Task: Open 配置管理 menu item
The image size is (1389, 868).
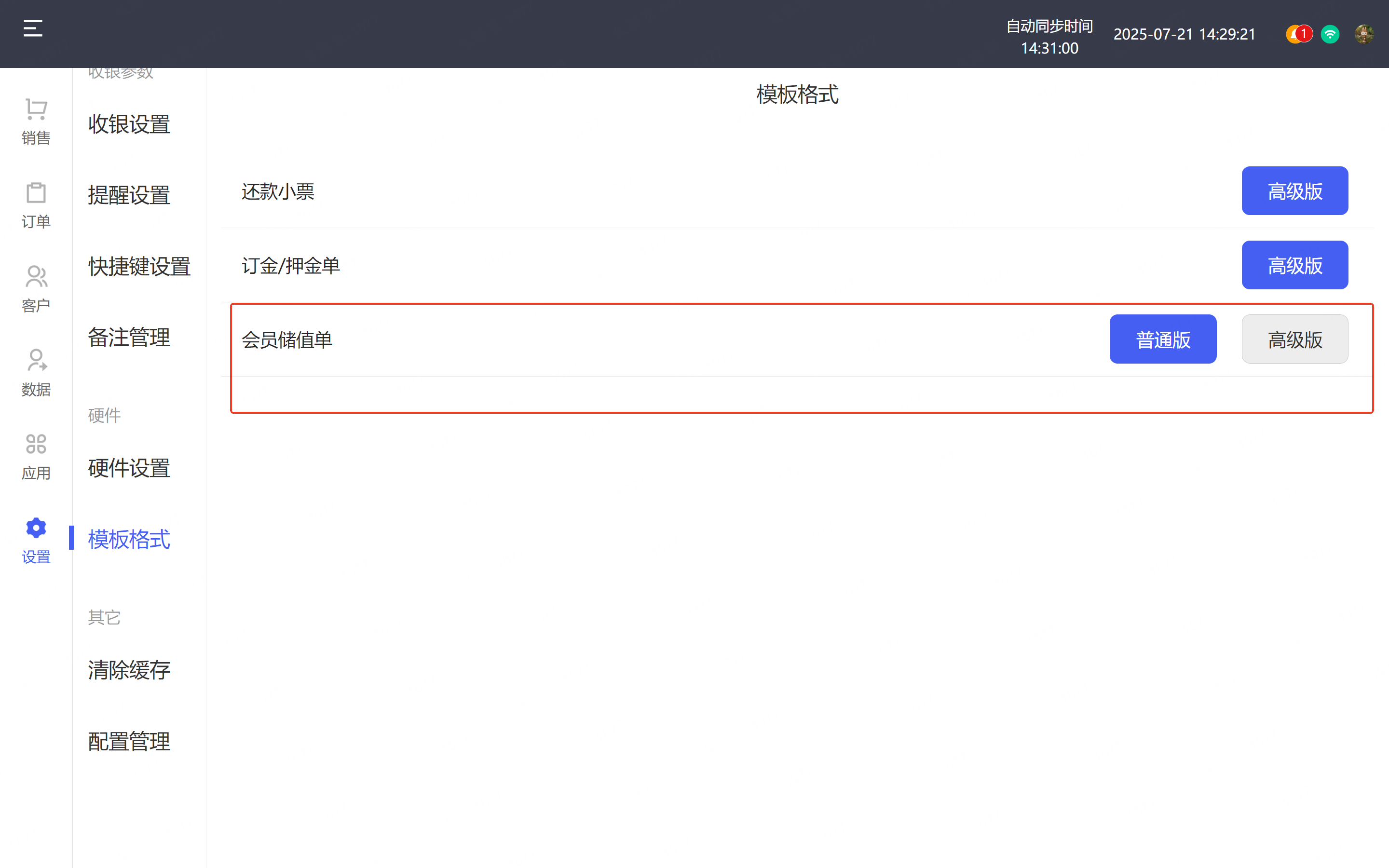Action: (129, 742)
